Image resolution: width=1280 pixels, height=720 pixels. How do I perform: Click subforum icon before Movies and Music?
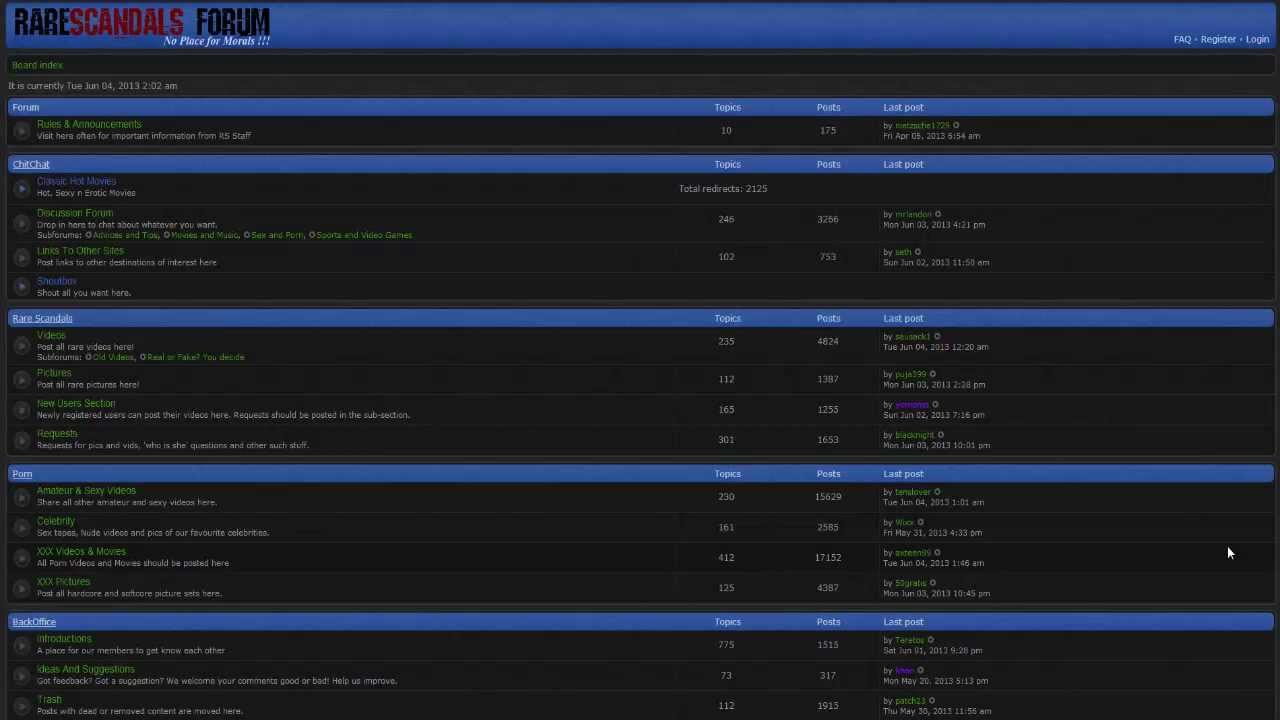tap(167, 235)
